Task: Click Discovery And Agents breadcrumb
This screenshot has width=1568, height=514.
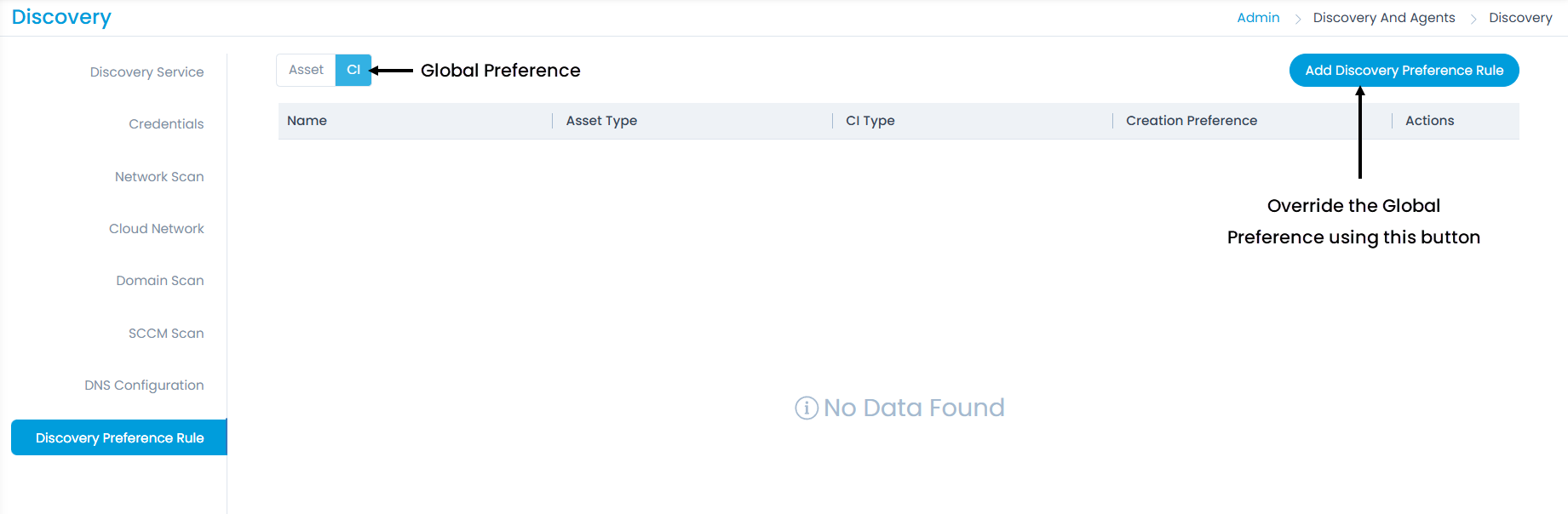Action: tap(1383, 18)
